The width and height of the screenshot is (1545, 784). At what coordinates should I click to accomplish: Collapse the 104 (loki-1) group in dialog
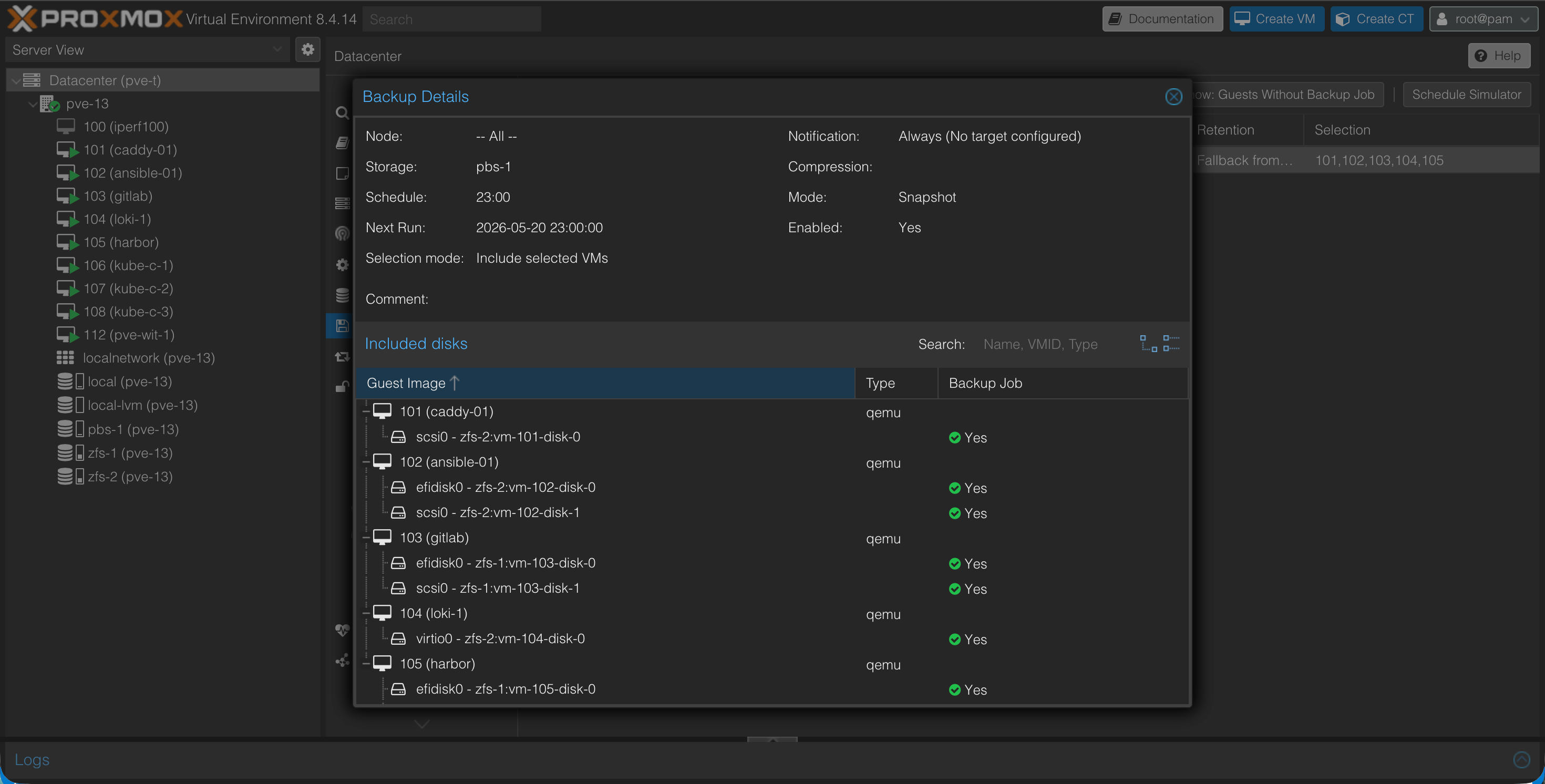point(366,613)
